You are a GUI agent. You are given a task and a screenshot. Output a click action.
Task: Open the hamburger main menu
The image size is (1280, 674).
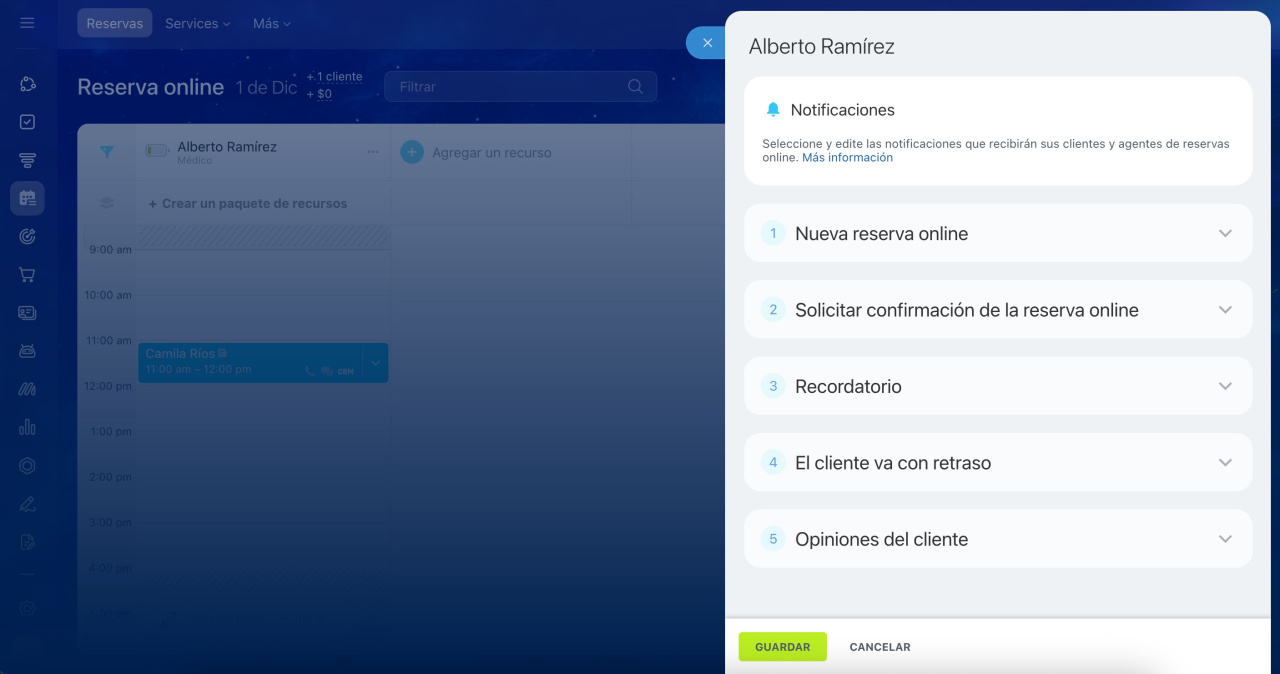(27, 23)
